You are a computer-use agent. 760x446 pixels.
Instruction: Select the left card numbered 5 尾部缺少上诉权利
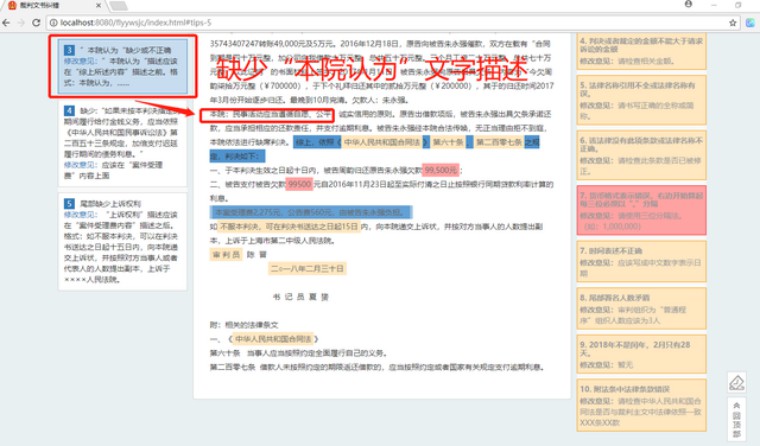[123, 242]
